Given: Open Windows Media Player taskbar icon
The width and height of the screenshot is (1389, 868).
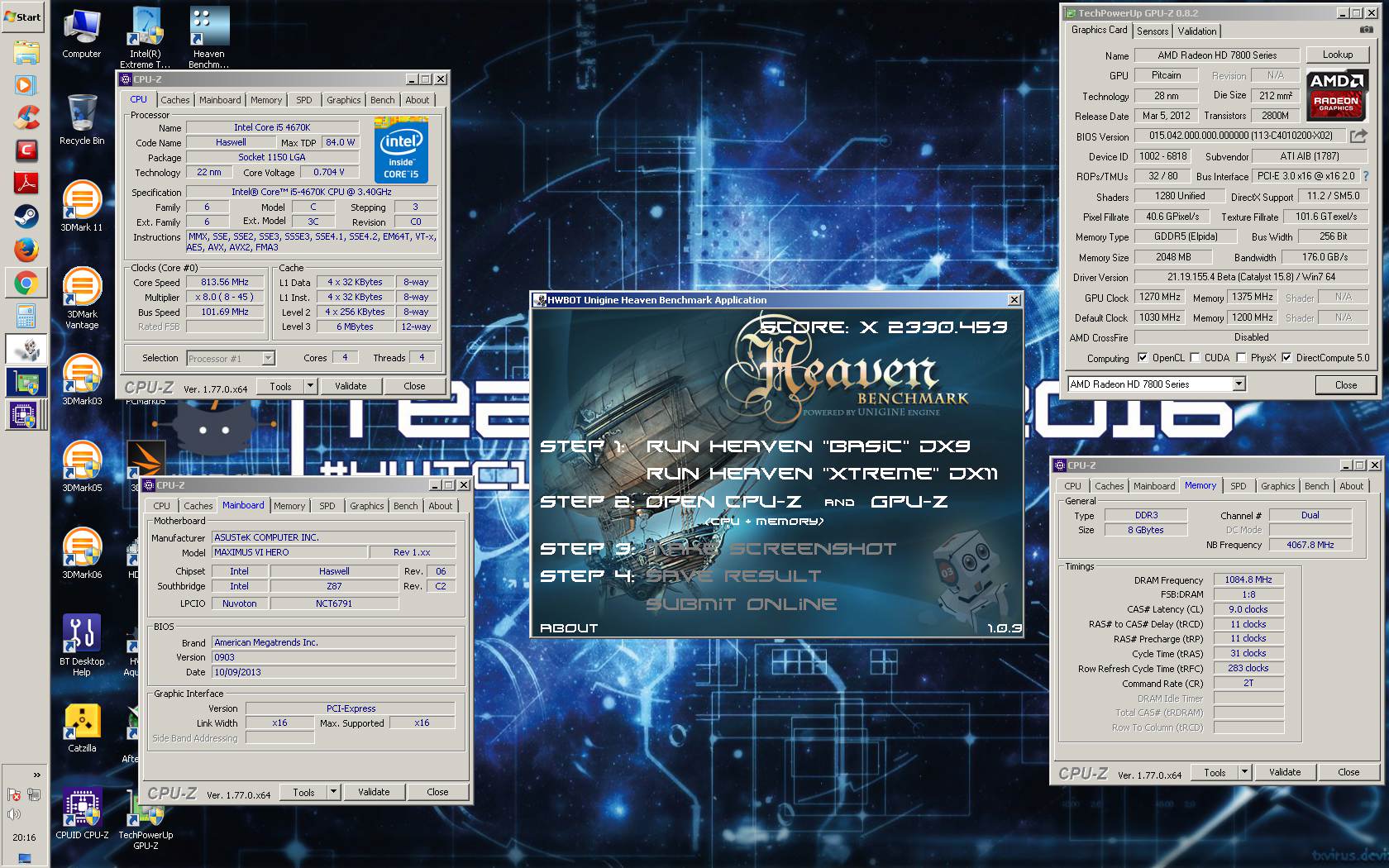Looking at the screenshot, I should (x=26, y=84).
